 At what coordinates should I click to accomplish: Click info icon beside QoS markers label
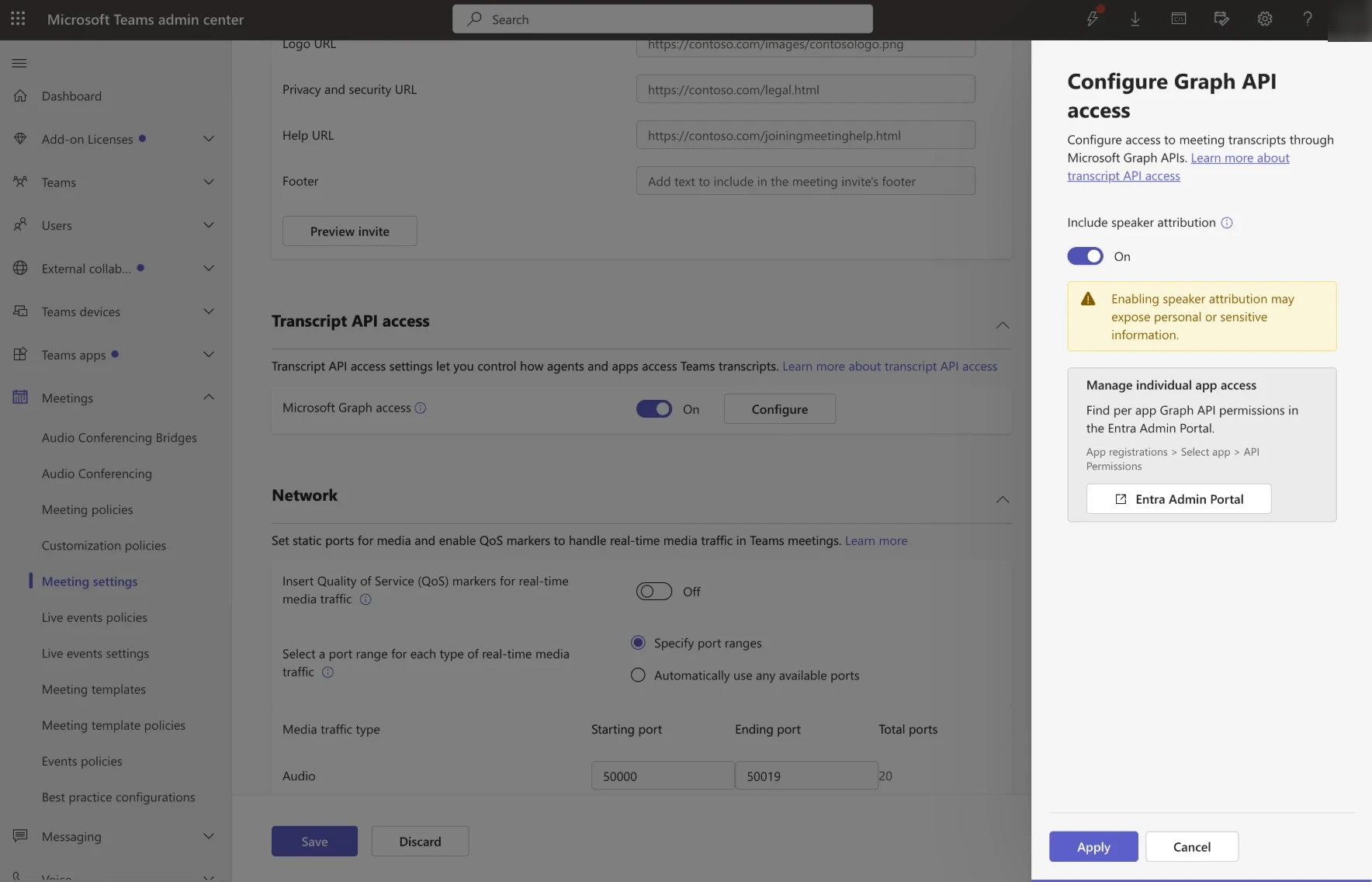pyautogui.click(x=366, y=599)
